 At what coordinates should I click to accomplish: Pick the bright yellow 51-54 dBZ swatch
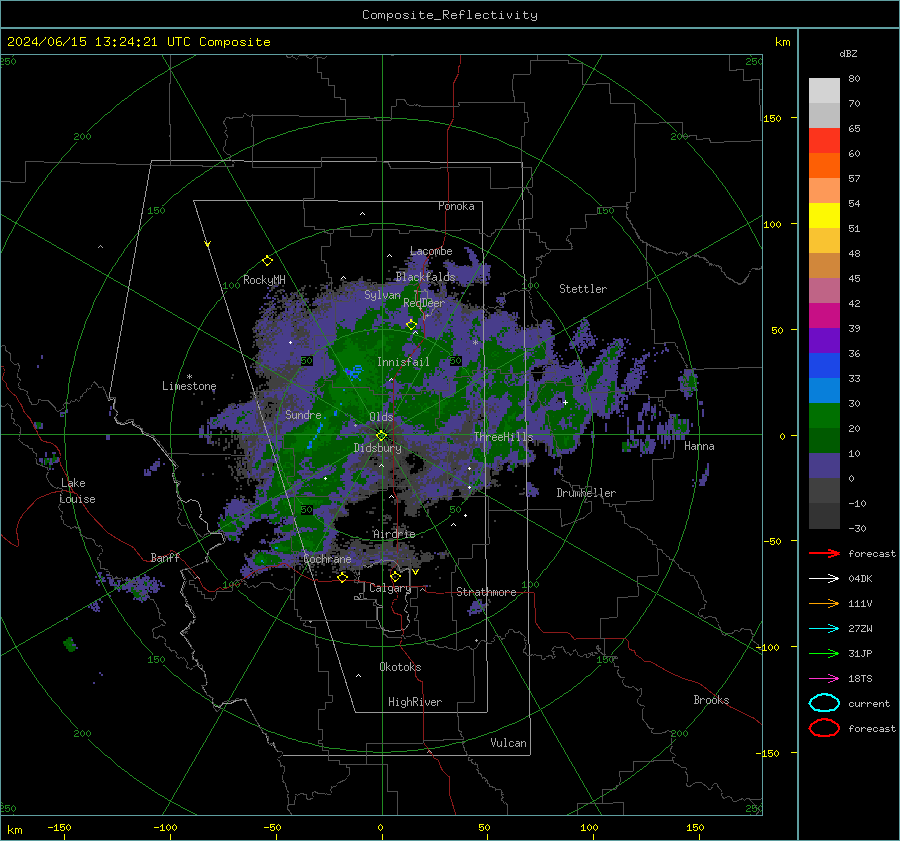point(824,216)
